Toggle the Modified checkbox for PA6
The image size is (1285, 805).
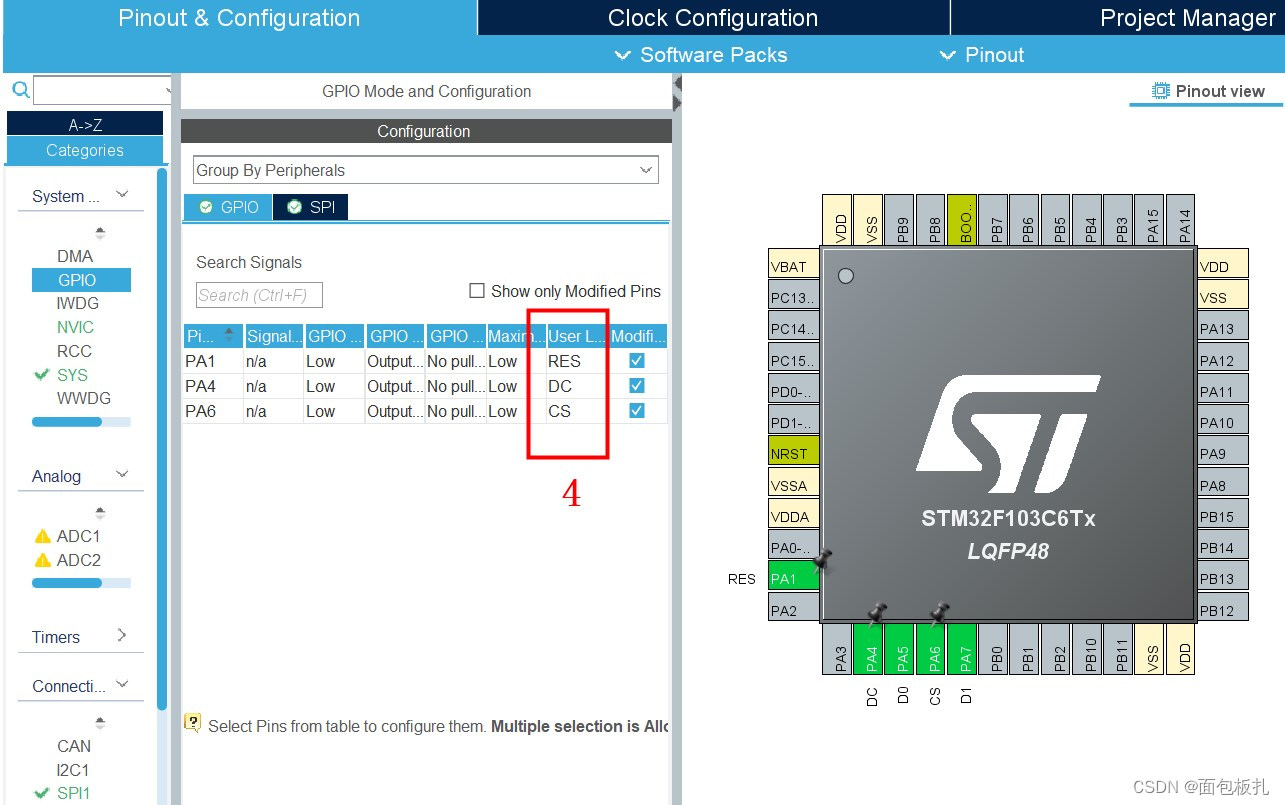pos(637,410)
